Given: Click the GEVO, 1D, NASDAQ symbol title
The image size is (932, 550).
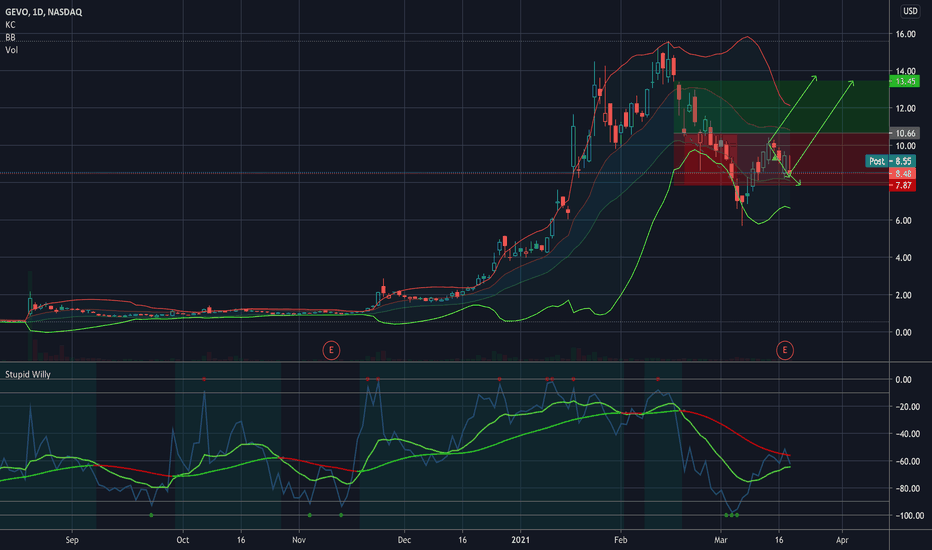Looking at the screenshot, I should tap(43, 12).
